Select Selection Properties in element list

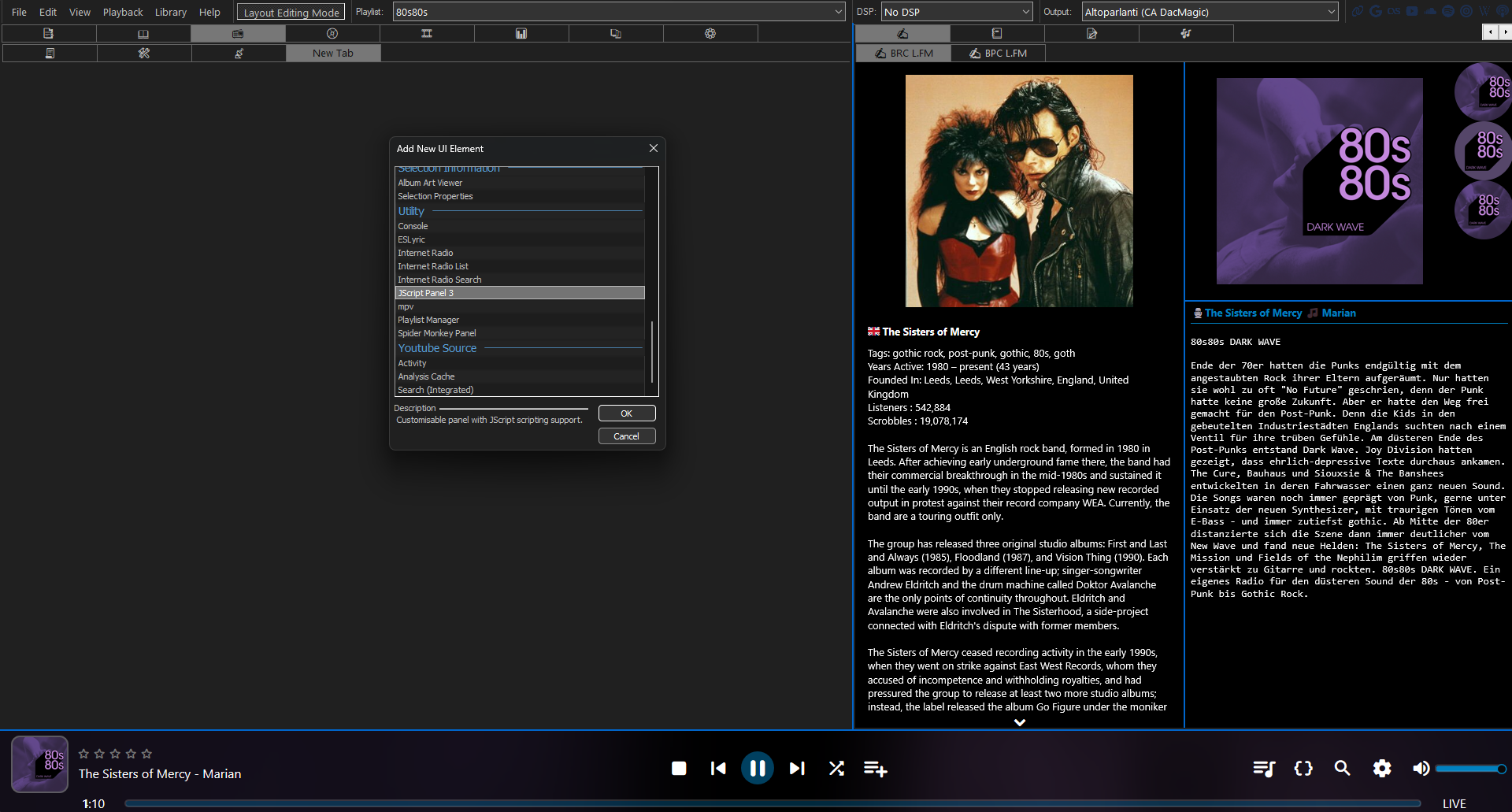coord(520,196)
